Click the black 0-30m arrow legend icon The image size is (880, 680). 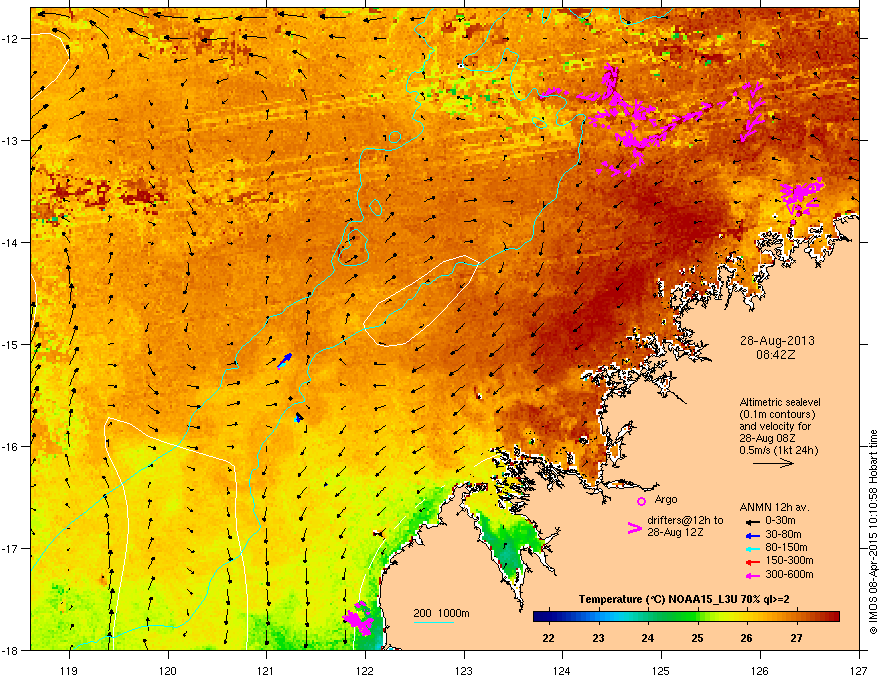coord(751,521)
